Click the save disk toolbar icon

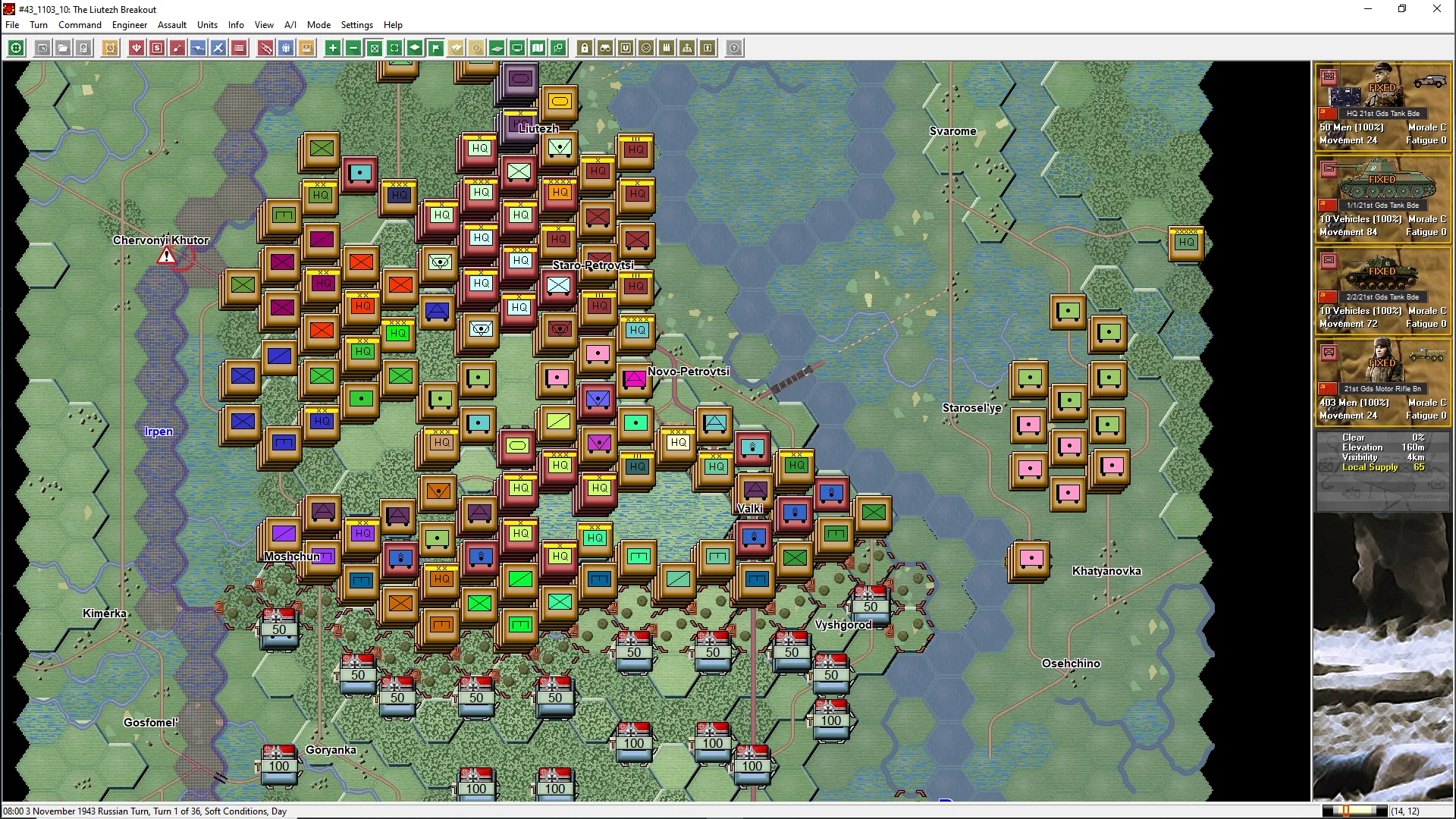(x=83, y=49)
